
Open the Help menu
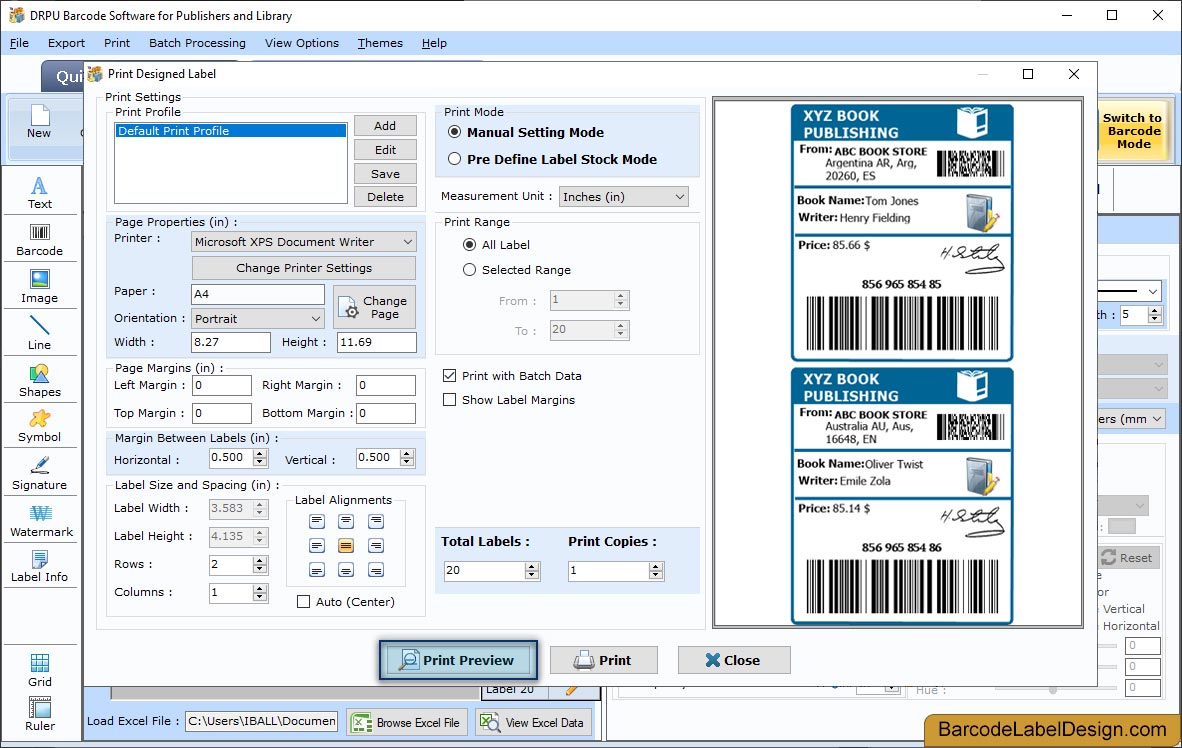click(434, 43)
